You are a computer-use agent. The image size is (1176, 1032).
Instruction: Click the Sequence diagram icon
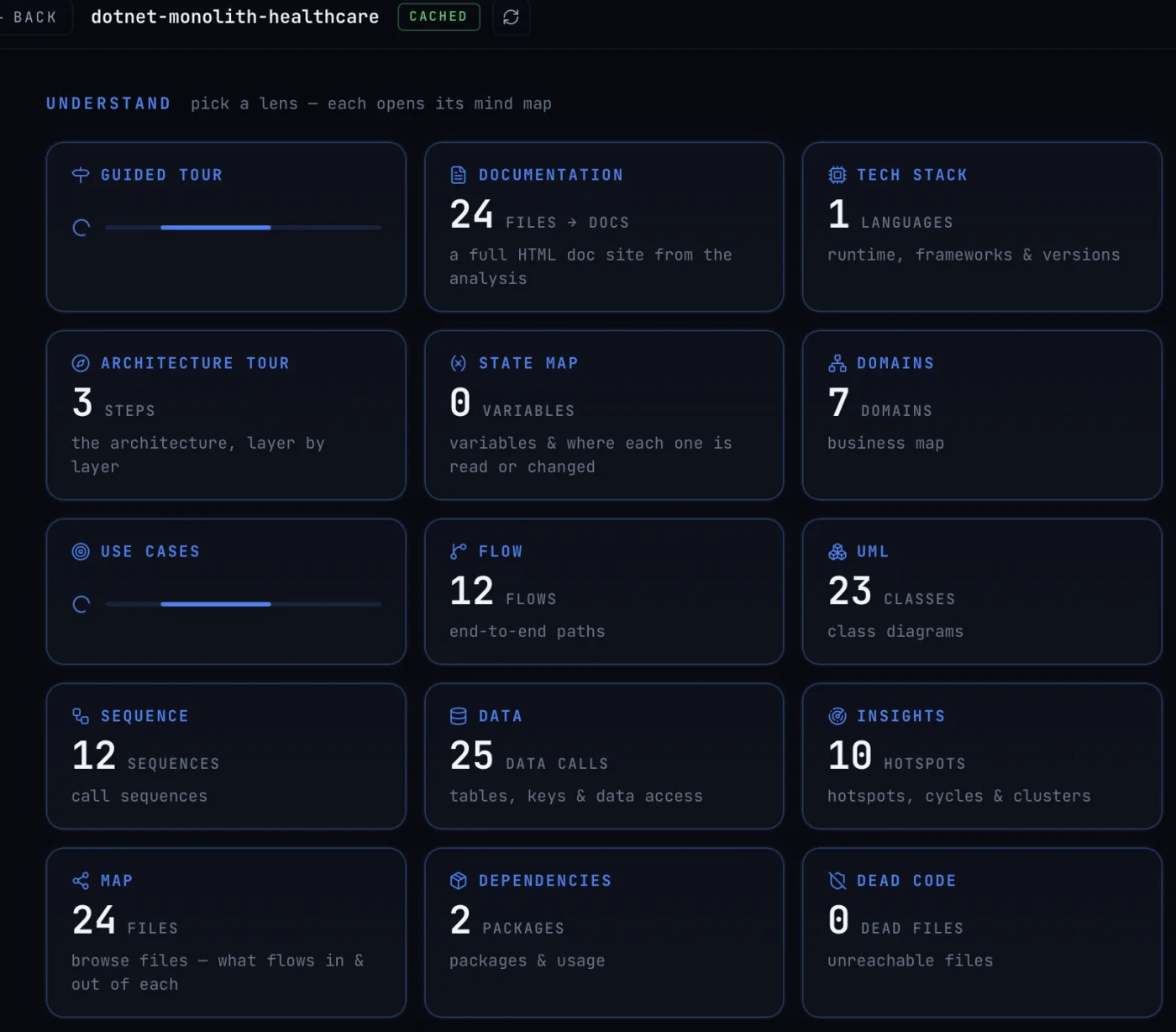tap(81, 716)
